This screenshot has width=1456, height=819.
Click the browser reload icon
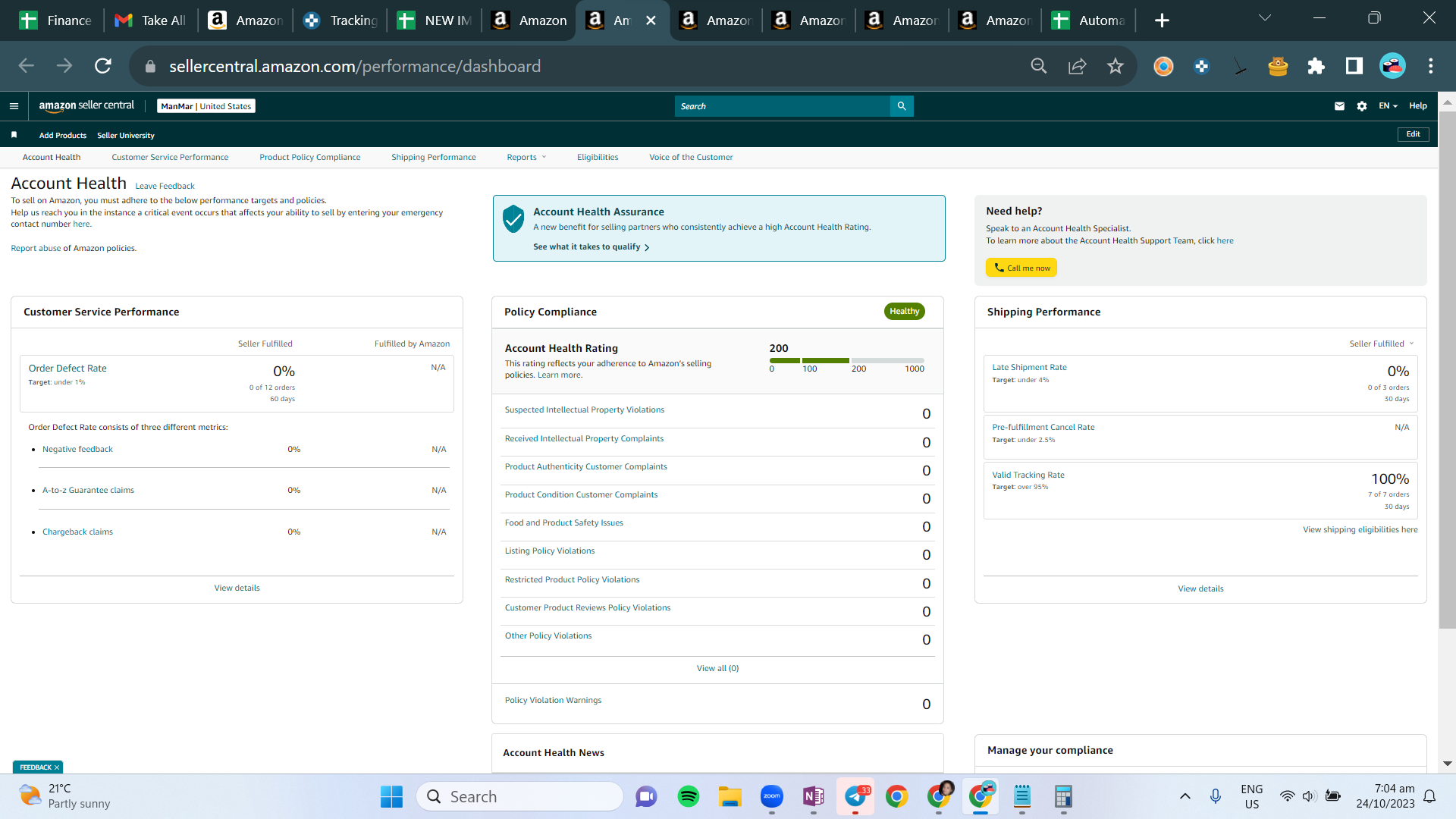tap(103, 66)
